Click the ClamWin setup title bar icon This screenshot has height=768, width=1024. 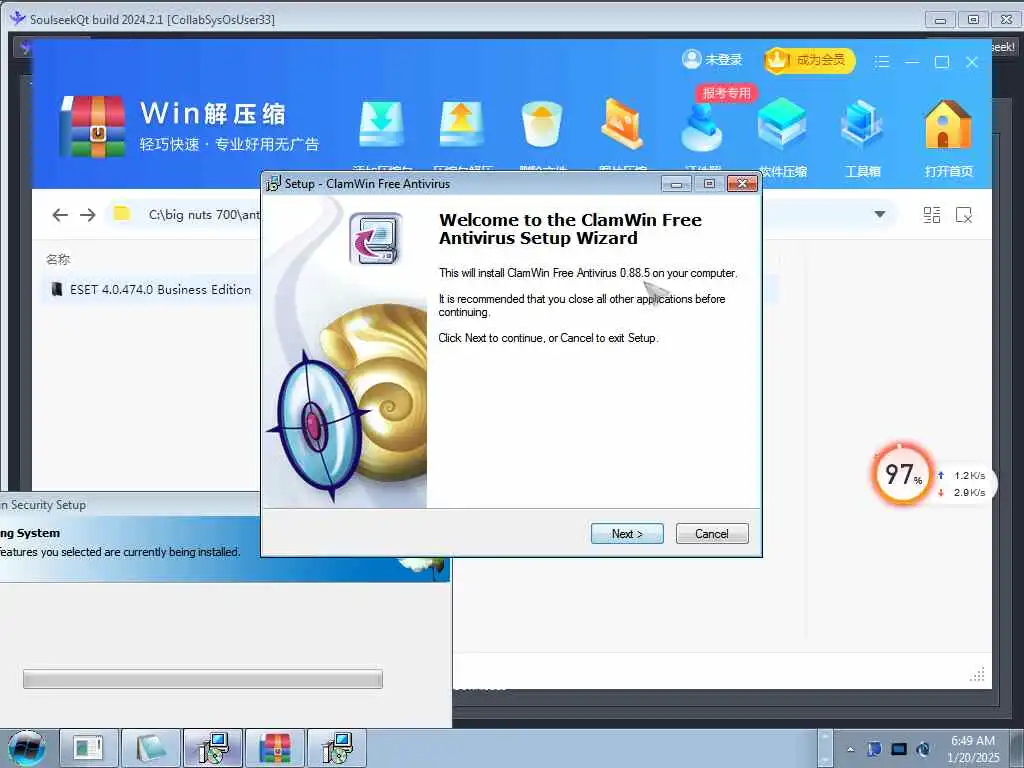point(273,184)
